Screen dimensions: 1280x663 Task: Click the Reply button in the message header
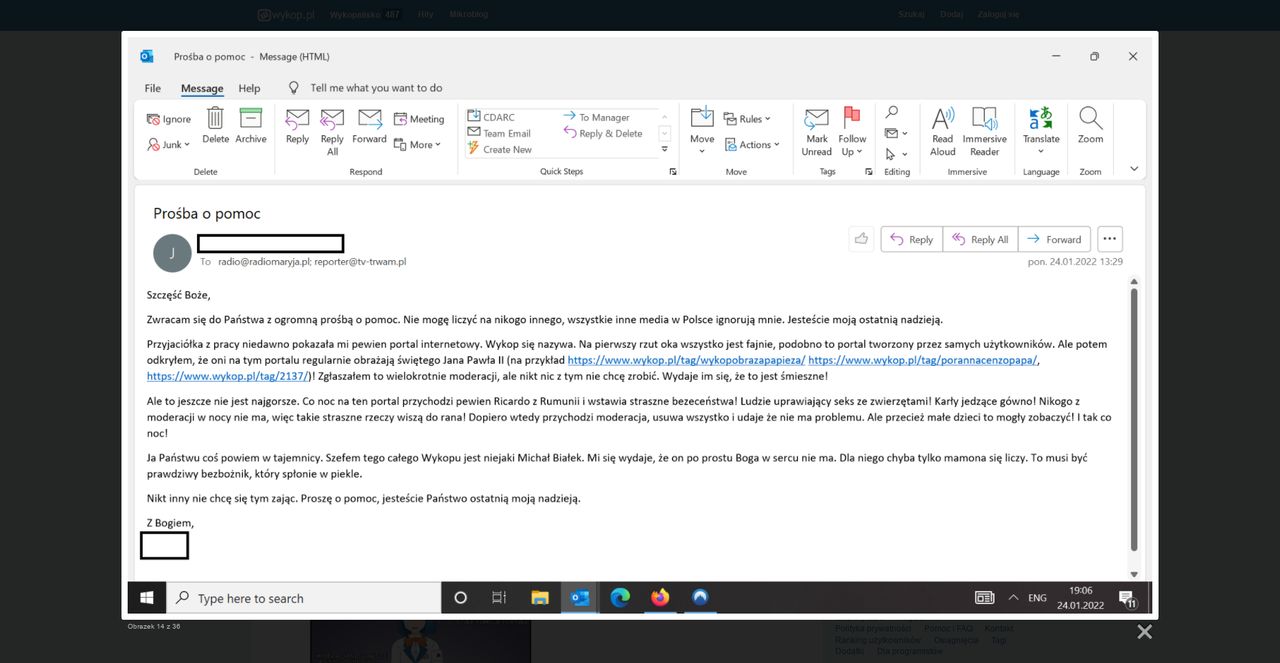(x=911, y=239)
